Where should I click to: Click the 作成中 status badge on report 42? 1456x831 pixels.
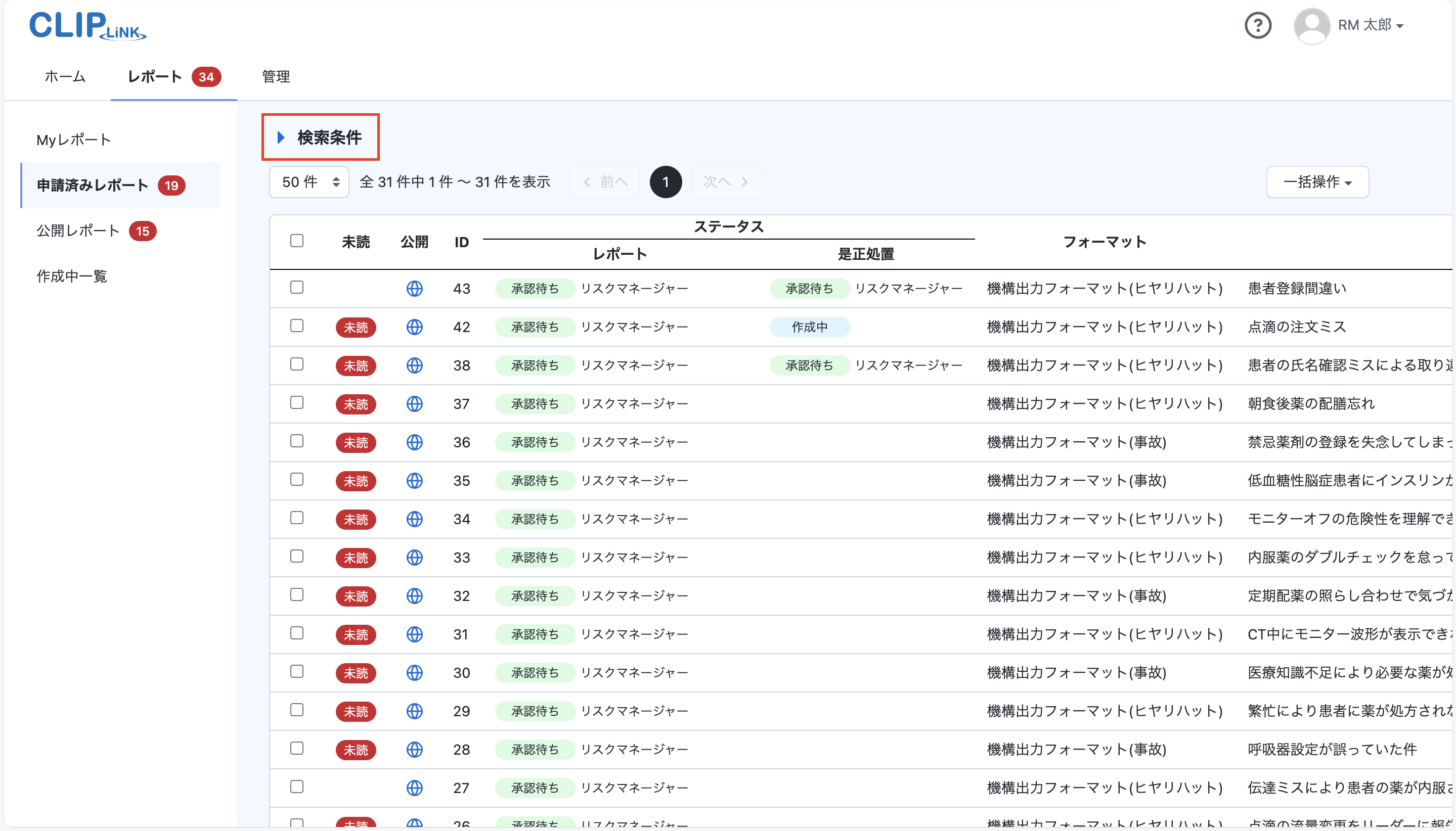click(810, 327)
